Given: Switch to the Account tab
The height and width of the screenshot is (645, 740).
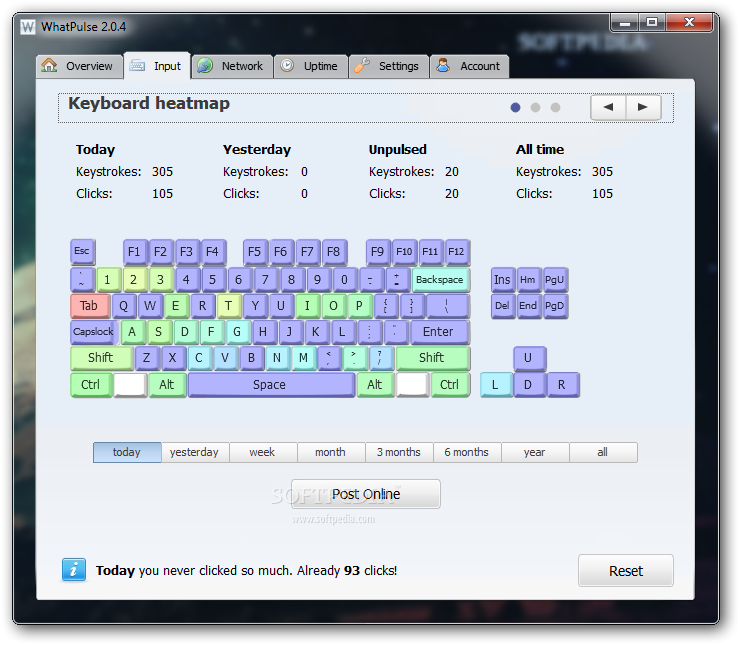Looking at the screenshot, I should click(470, 66).
